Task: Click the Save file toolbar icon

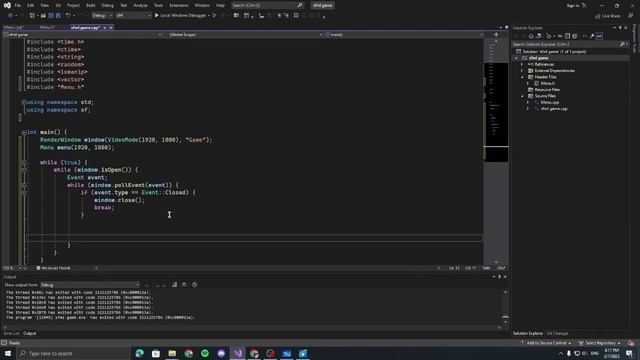Action: pos(51,16)
